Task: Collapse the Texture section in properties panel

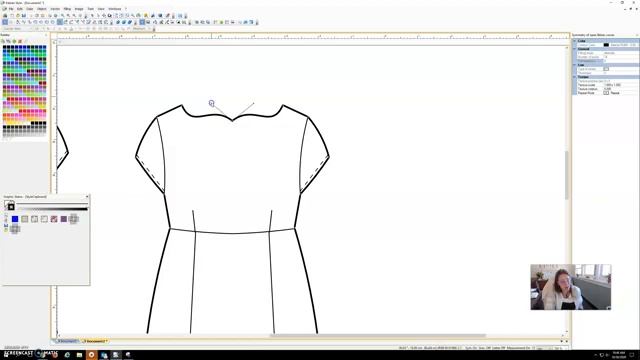Action: point(575,77)
